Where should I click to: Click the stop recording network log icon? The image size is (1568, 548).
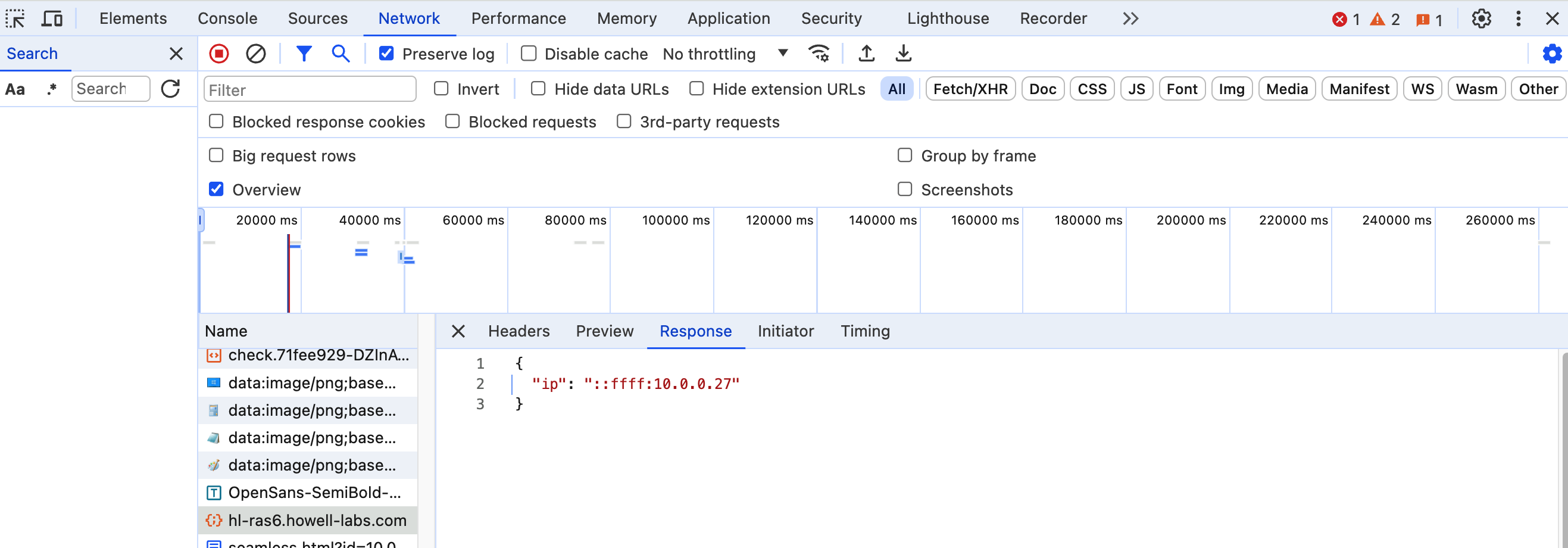[219, 54]
